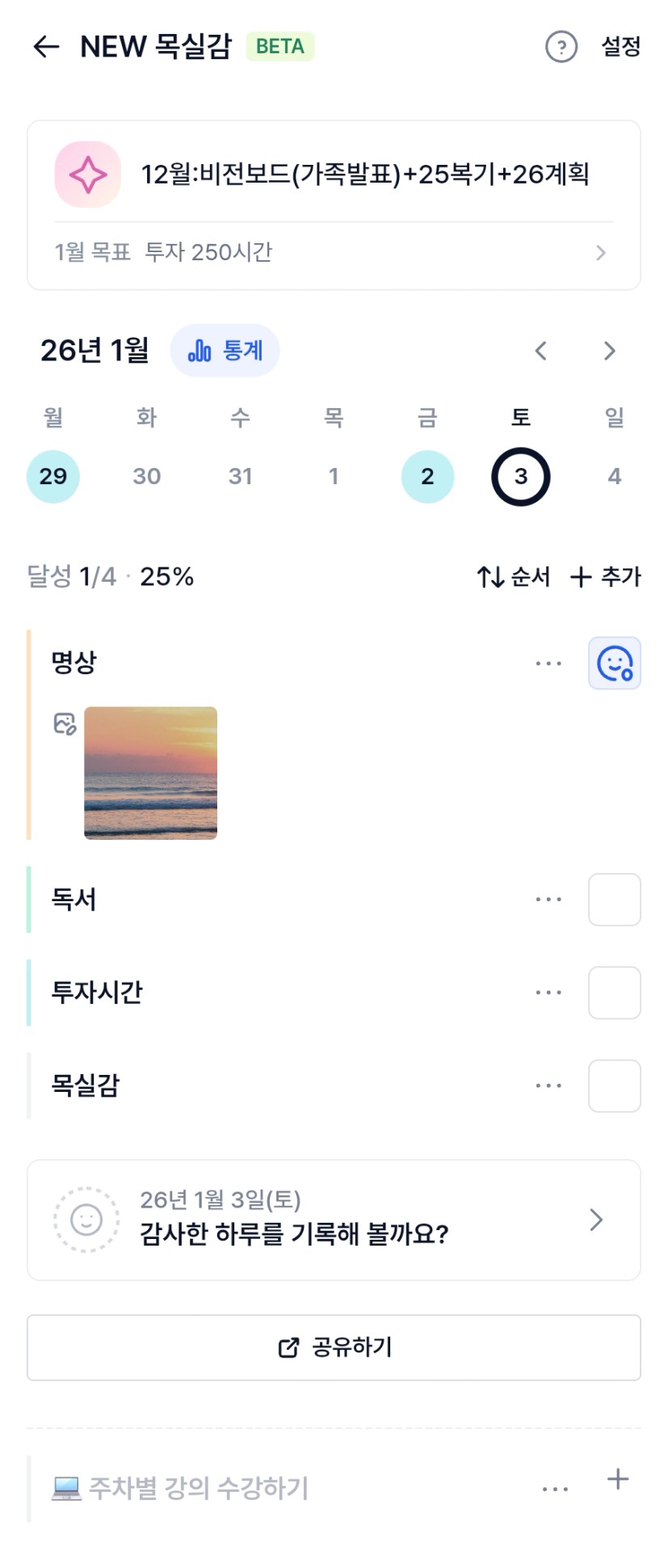The height and width of the screenshot is (1568, 668).
Task: Select date 2 Friday on the calendar
Action: (x=427, y=477)
